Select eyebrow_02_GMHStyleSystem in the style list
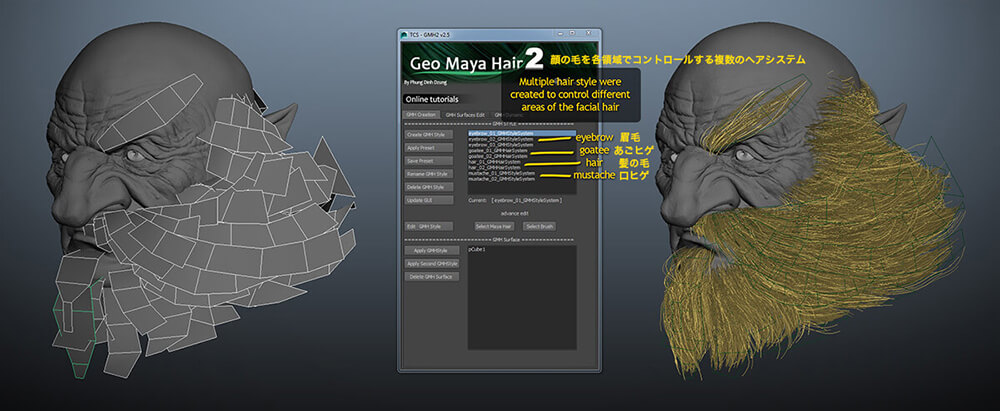1000x411 pixels. 522,139
